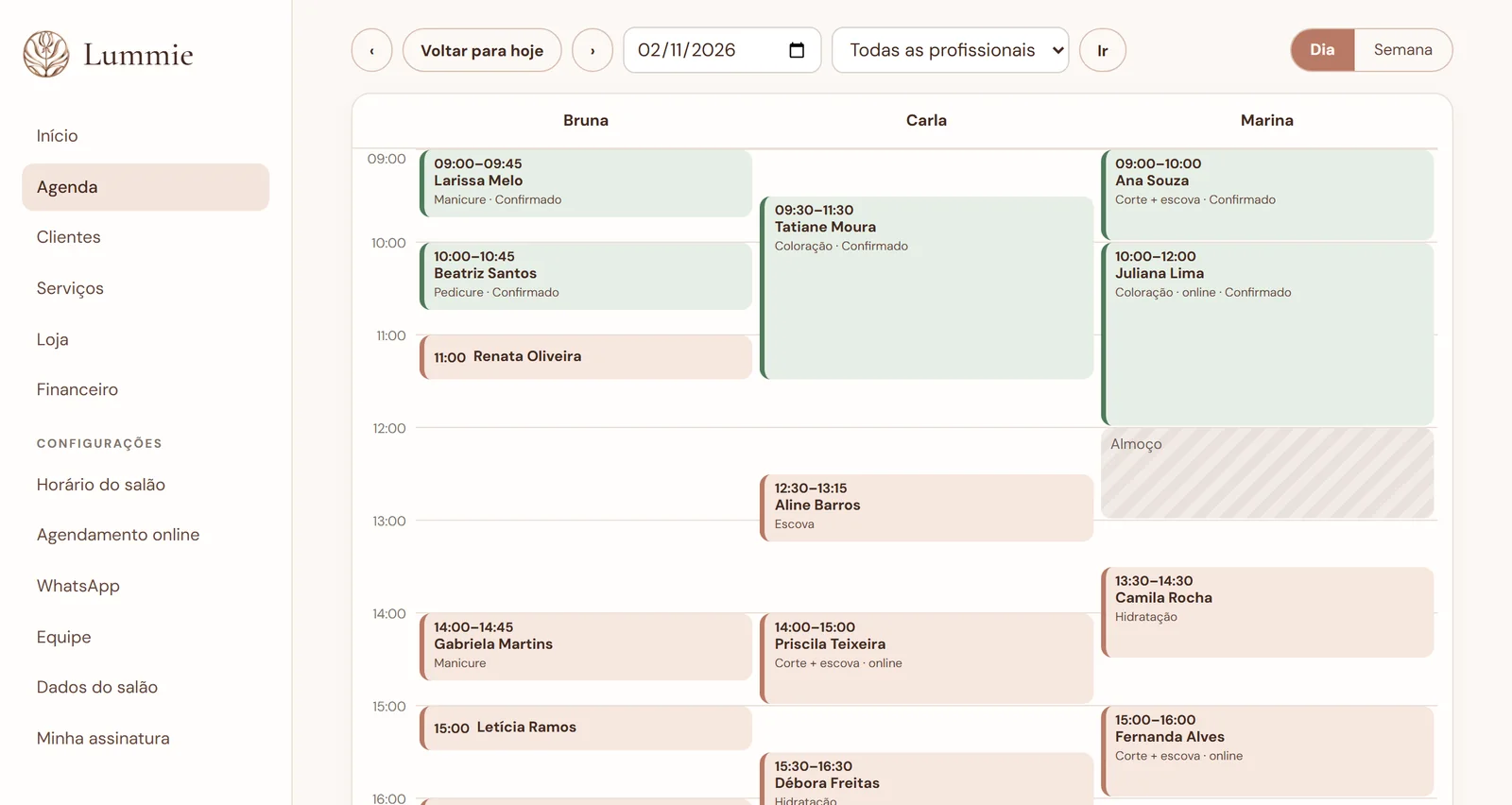1512x805 pixels.
Task: Click the Bruna column header
Action: [x=586, y=120]
